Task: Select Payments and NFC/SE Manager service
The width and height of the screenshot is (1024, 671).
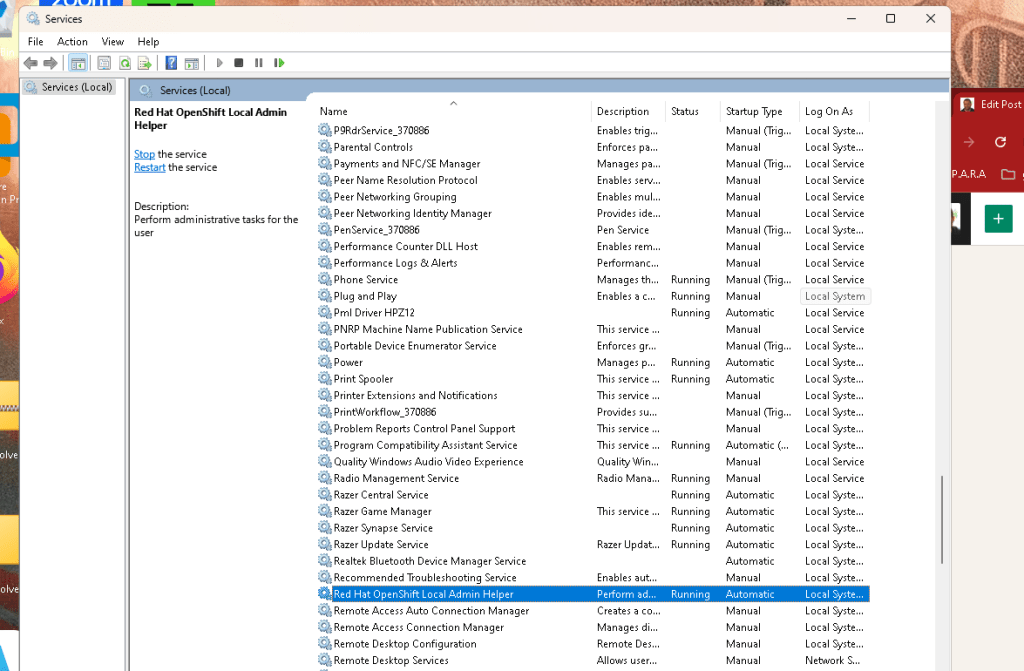Action: pos(593,163)
